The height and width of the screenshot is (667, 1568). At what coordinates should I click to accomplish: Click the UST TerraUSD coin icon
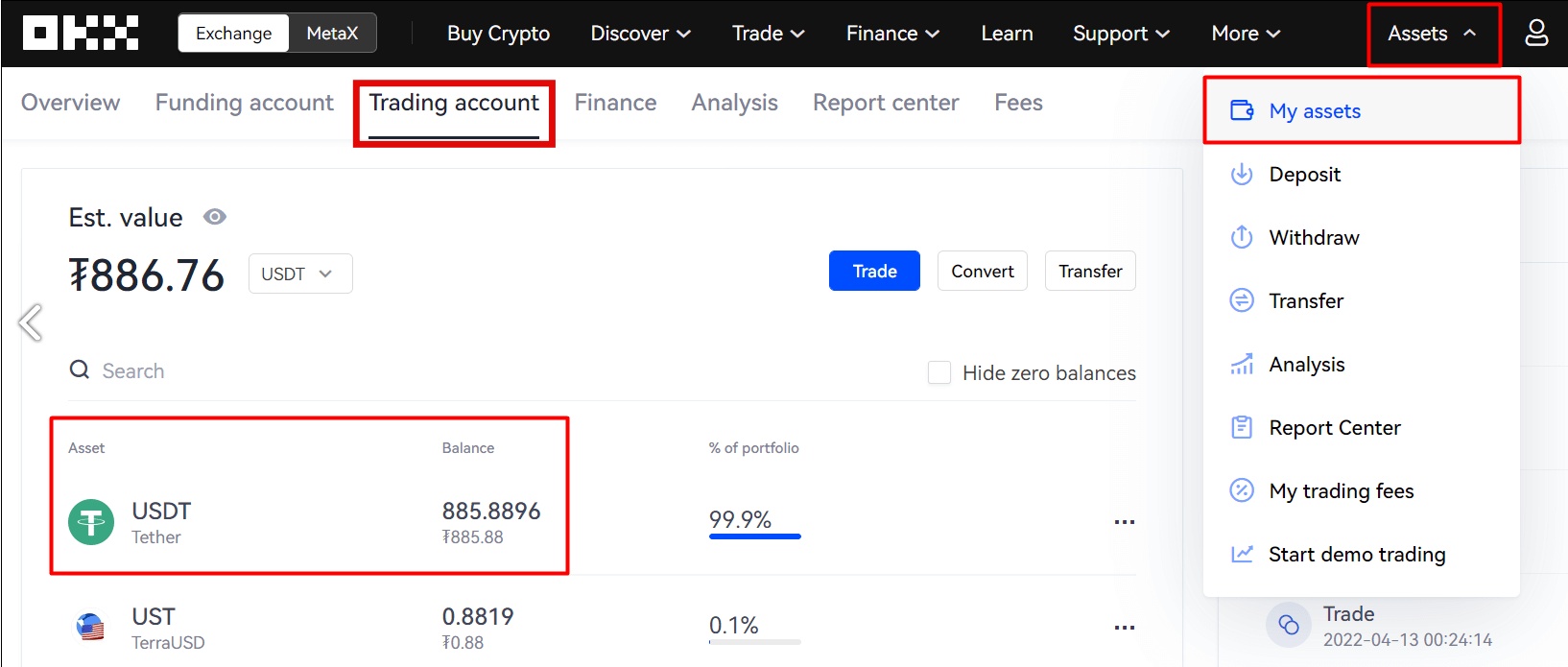coord(91,628)
